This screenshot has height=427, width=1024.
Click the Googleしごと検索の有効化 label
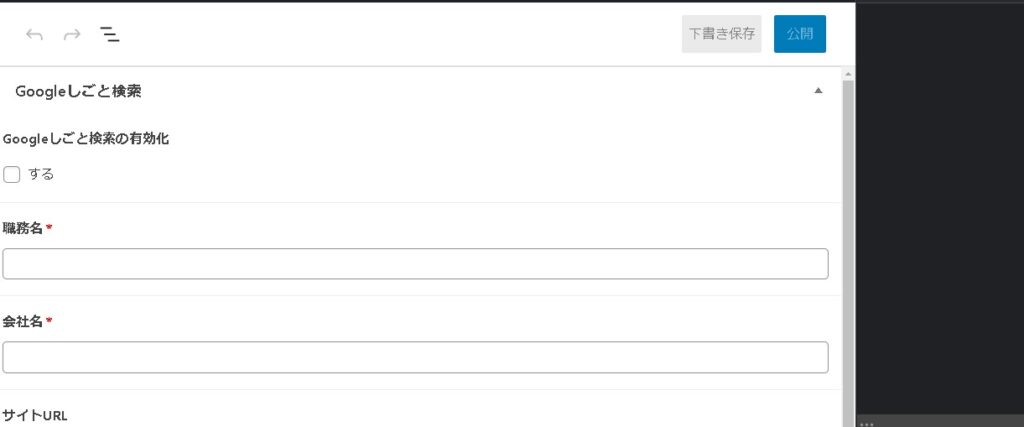click(86, 139)
